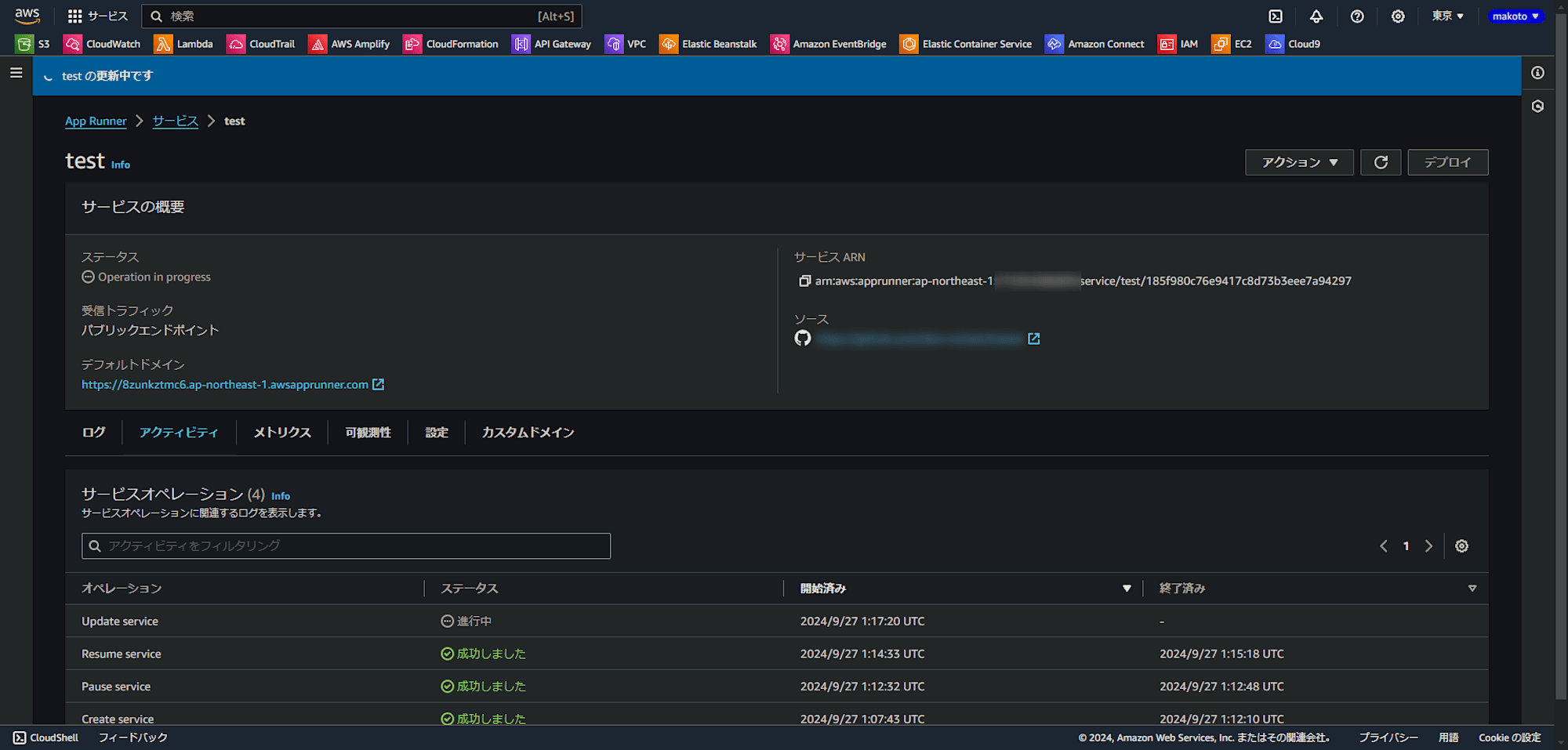Copy the service ARN
1568x750 pixels.
pos(804,281)
